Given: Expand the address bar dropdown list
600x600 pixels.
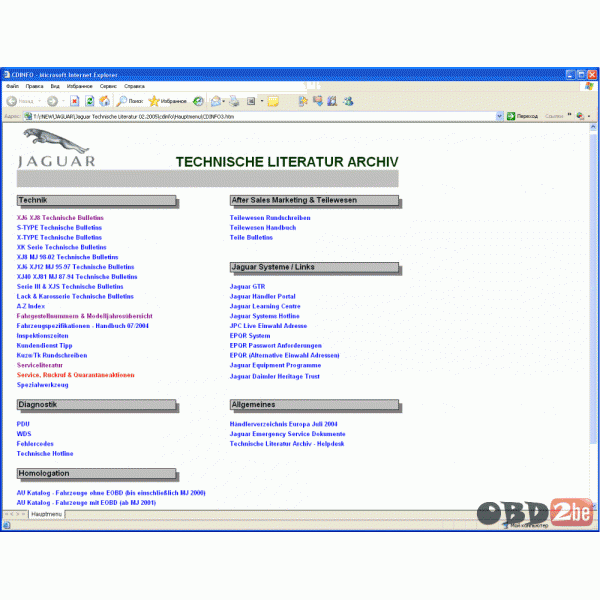Looking at the screenshot, I should [x=499, y=116].
